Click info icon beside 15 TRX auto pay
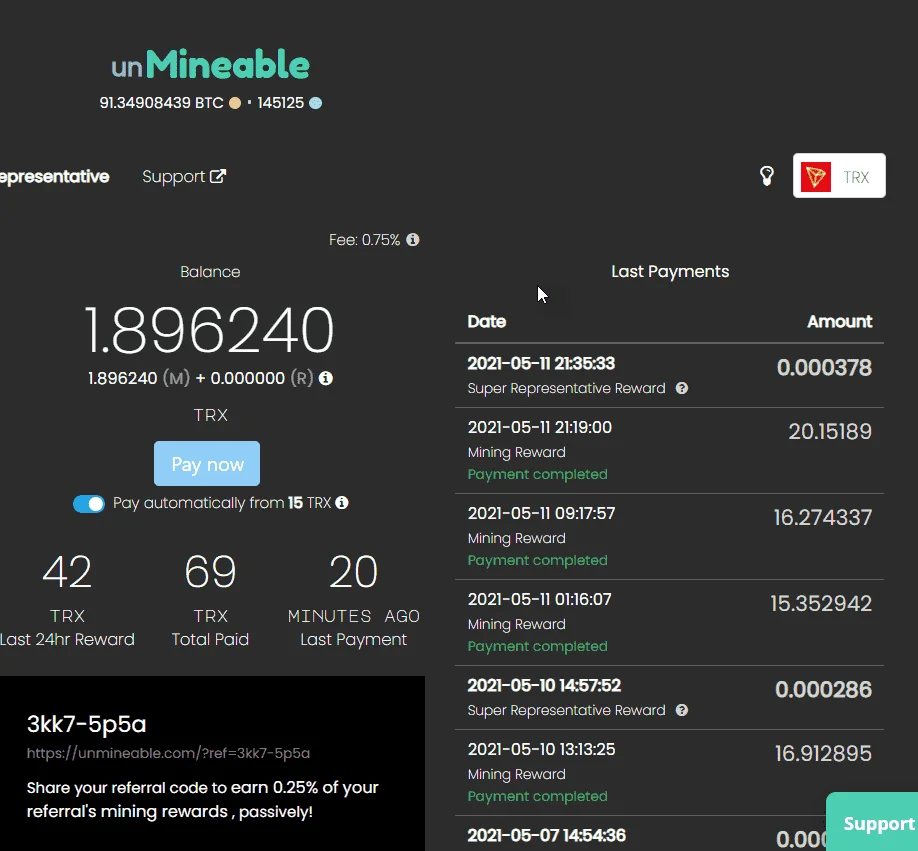Viewport: 918px width, 851px height. click(x=342, y=503)
